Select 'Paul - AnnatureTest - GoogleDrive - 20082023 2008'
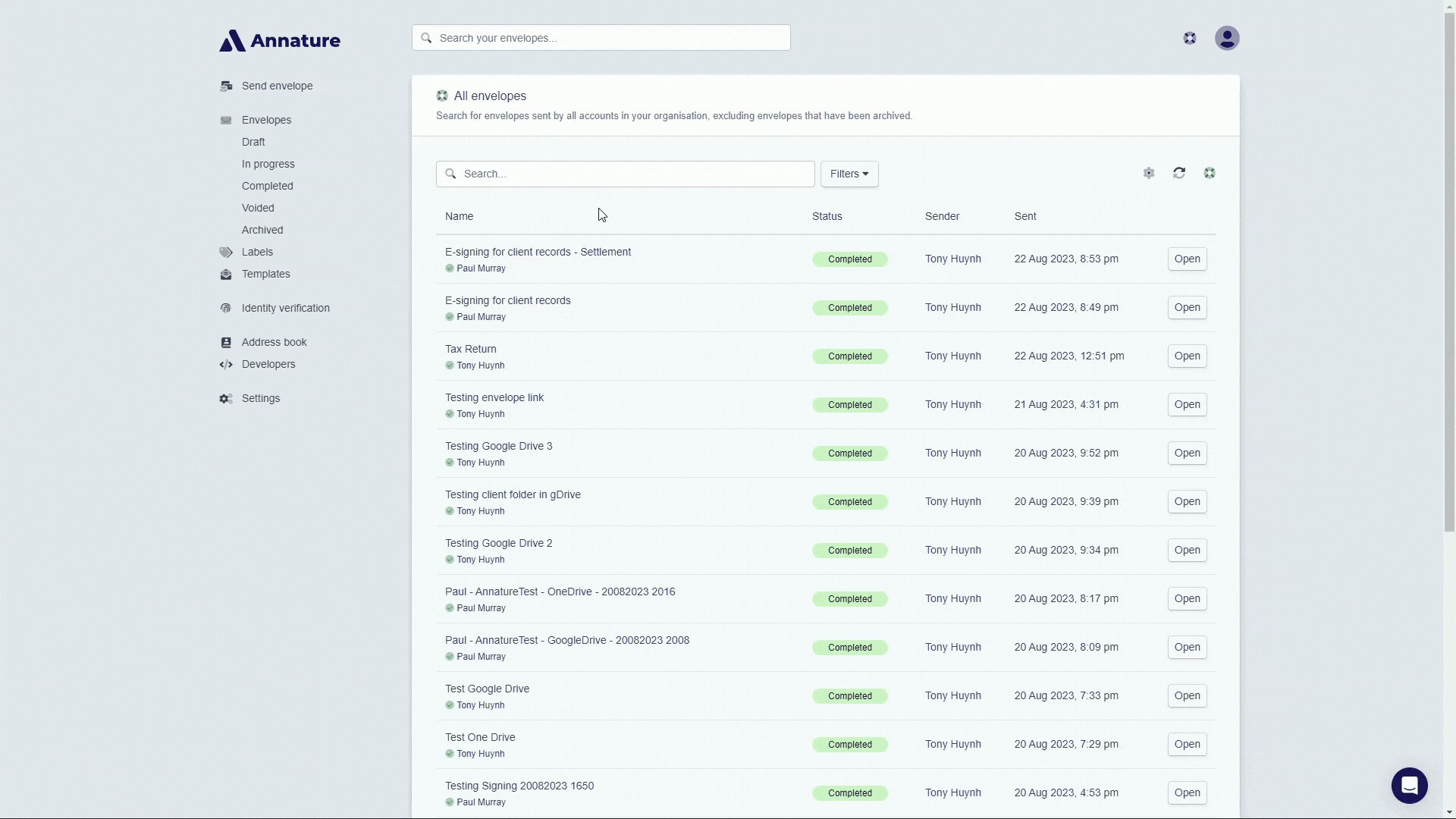The width and height of the screenshot is (1456, 819). coord(567,641)
